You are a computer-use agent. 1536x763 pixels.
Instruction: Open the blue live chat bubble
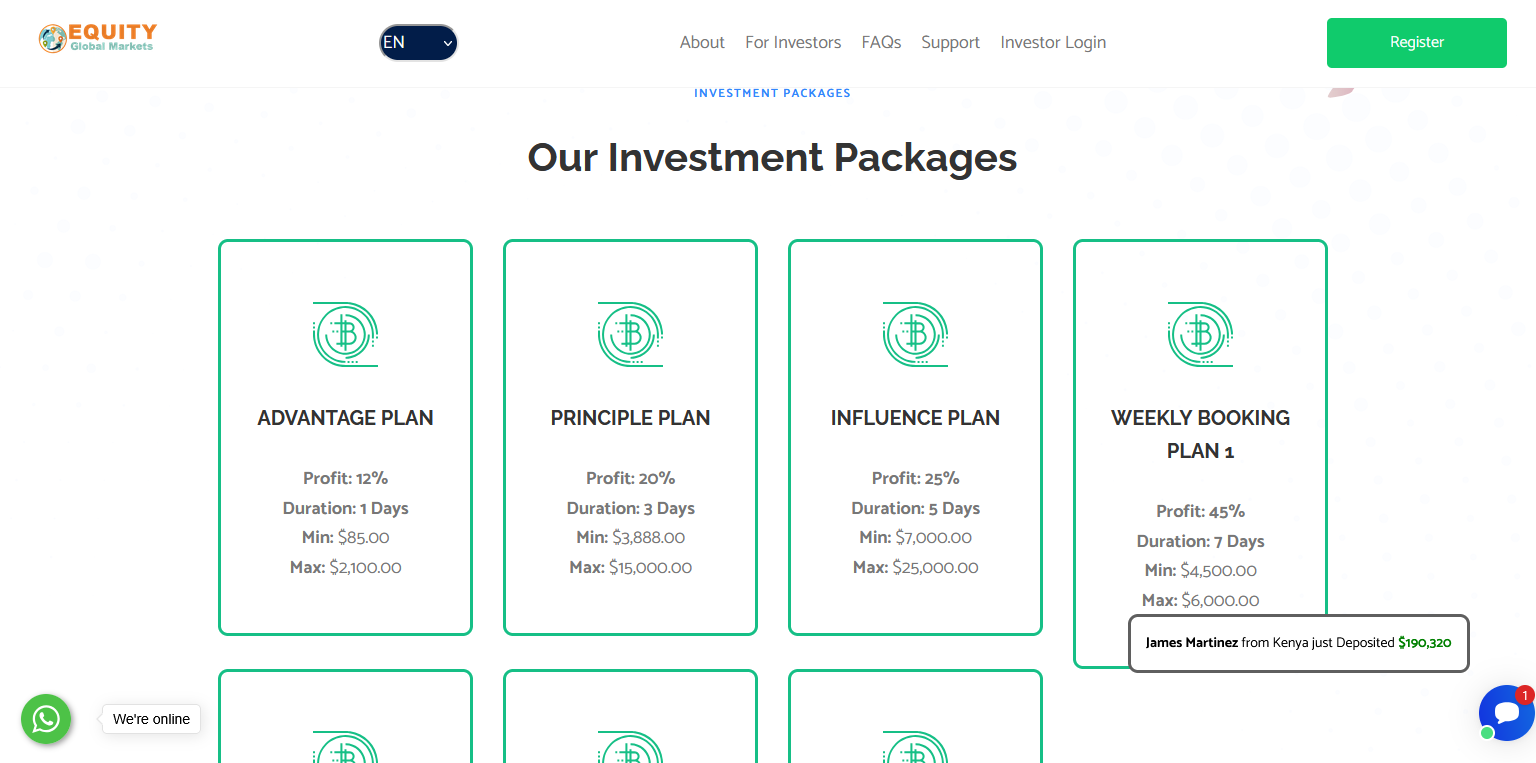pos(1506,713)
